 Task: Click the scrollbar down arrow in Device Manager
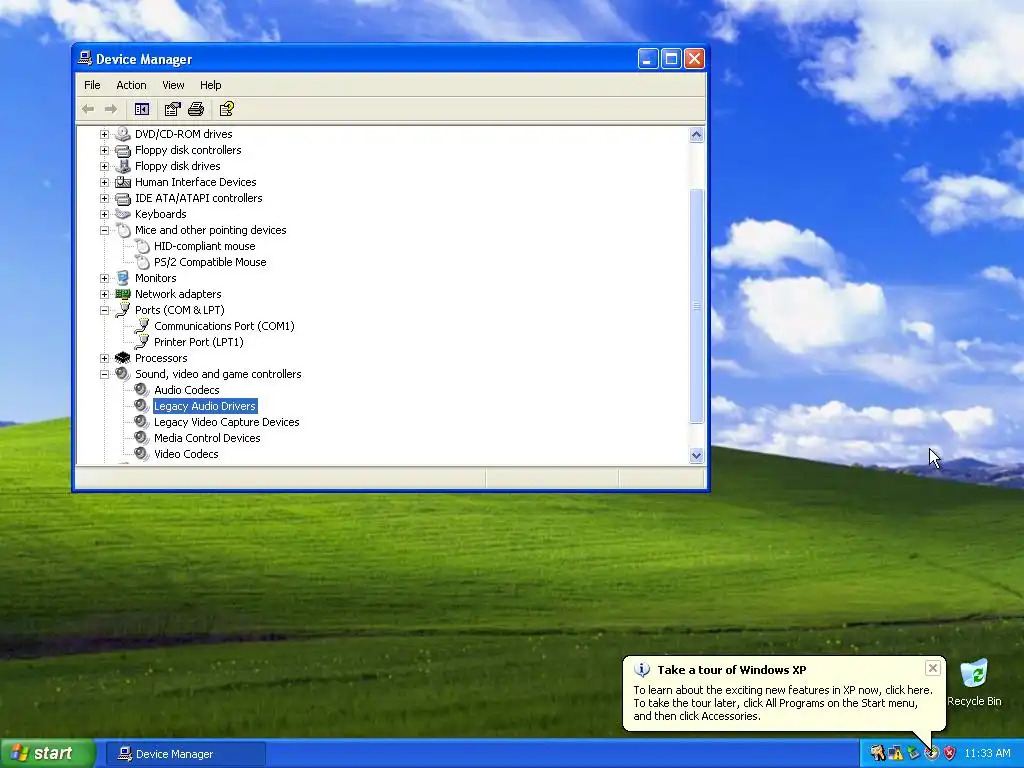(x=696, y=456)
